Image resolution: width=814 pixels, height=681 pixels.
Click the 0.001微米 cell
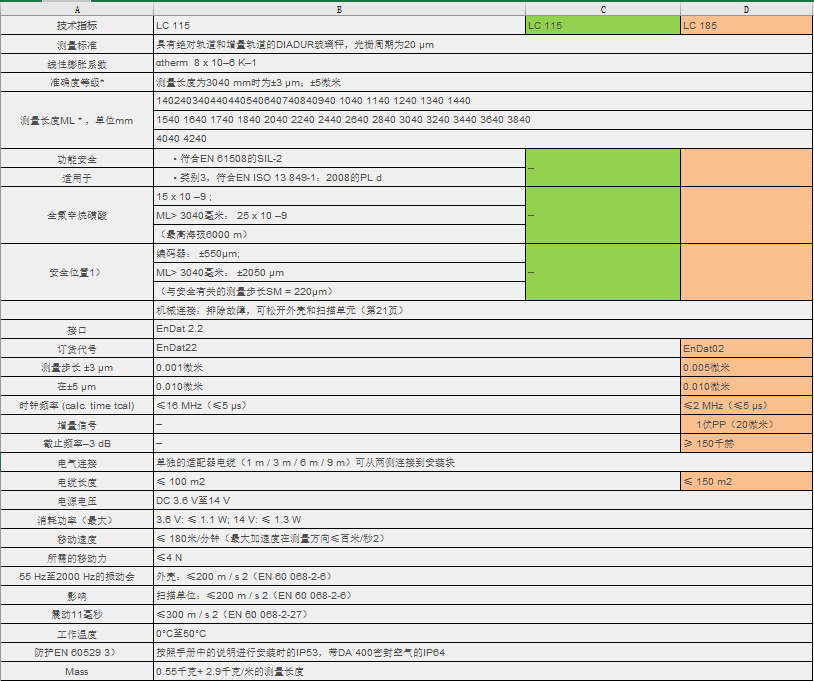[417, 367]
